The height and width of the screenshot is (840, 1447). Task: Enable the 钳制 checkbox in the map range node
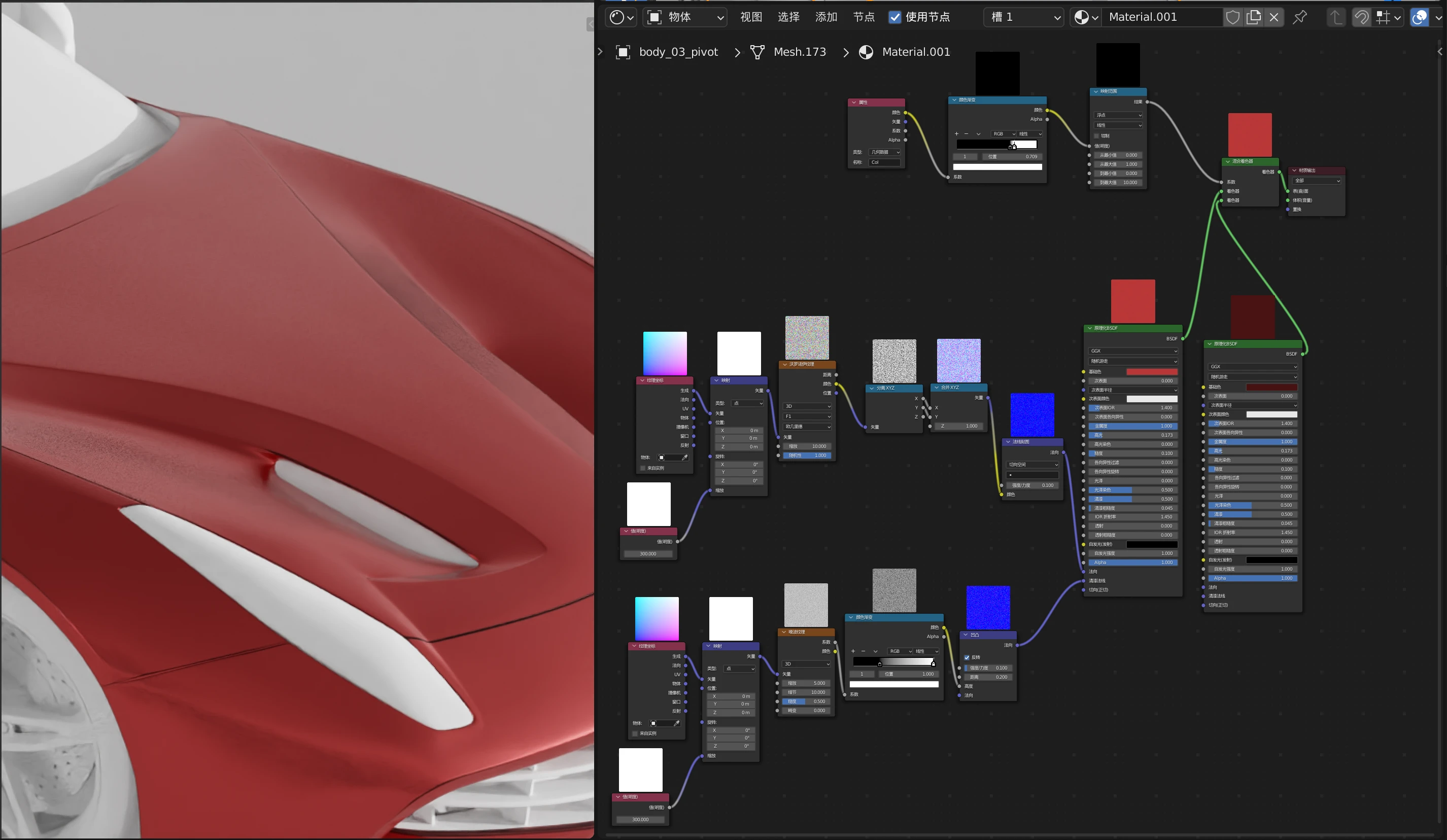[1097, 136]
